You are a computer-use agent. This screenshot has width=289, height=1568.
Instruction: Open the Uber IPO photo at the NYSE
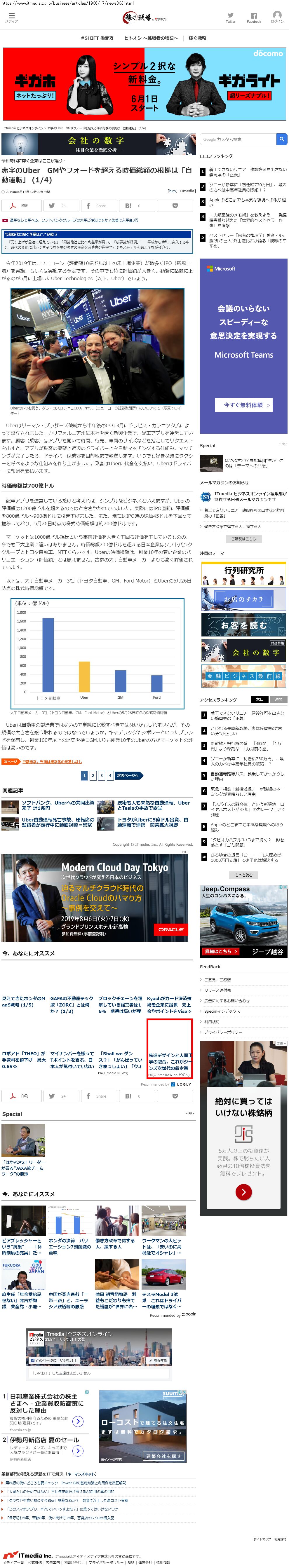[x=97, y=346]
